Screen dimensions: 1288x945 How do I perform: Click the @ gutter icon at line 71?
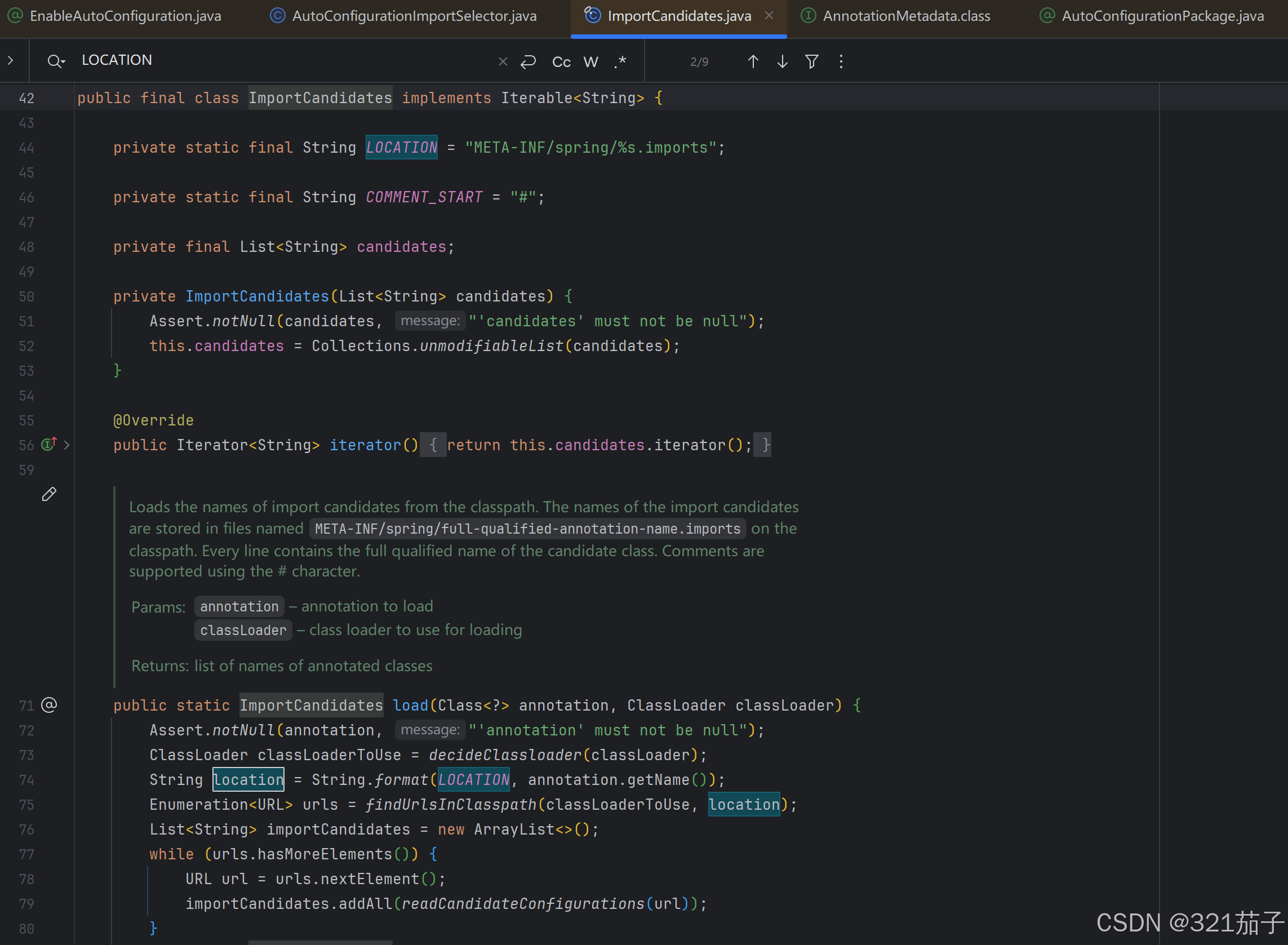(49, 705)
